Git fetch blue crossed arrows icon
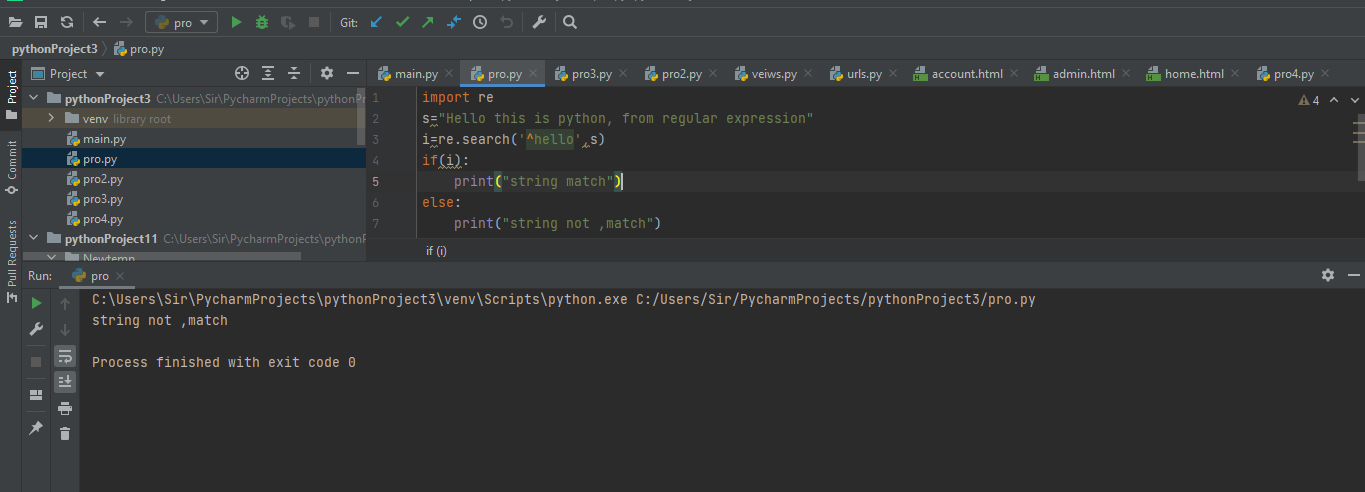1365x492 pixels. coord(454,22)
